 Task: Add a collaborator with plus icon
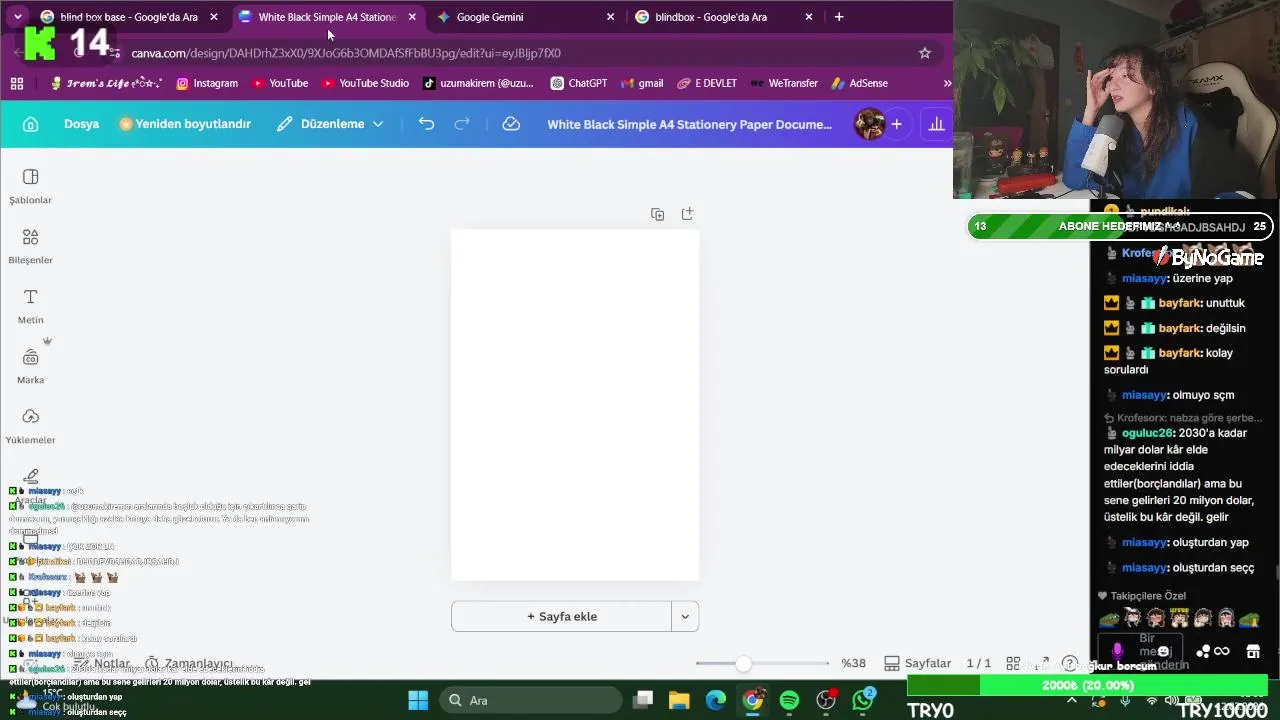click(897, 124)
